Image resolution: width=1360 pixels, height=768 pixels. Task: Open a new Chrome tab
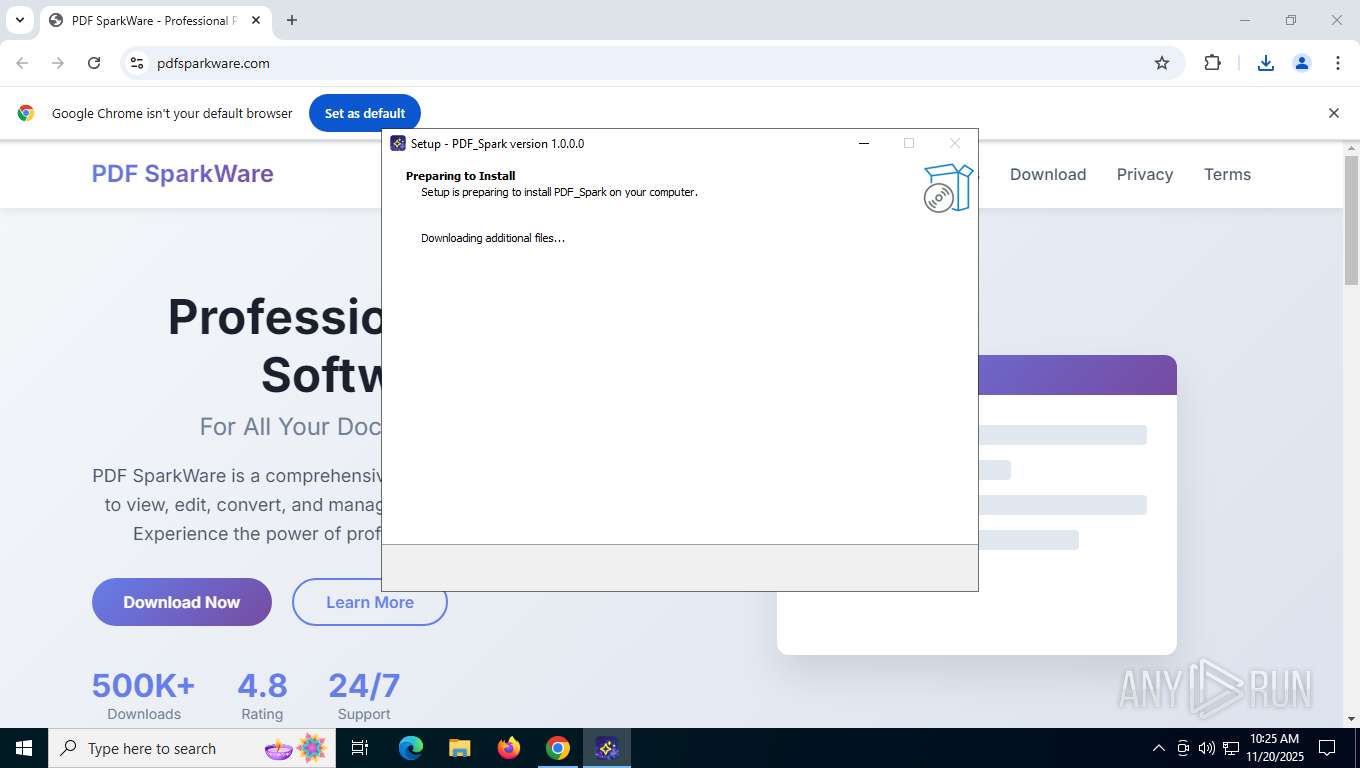point(292,20)
